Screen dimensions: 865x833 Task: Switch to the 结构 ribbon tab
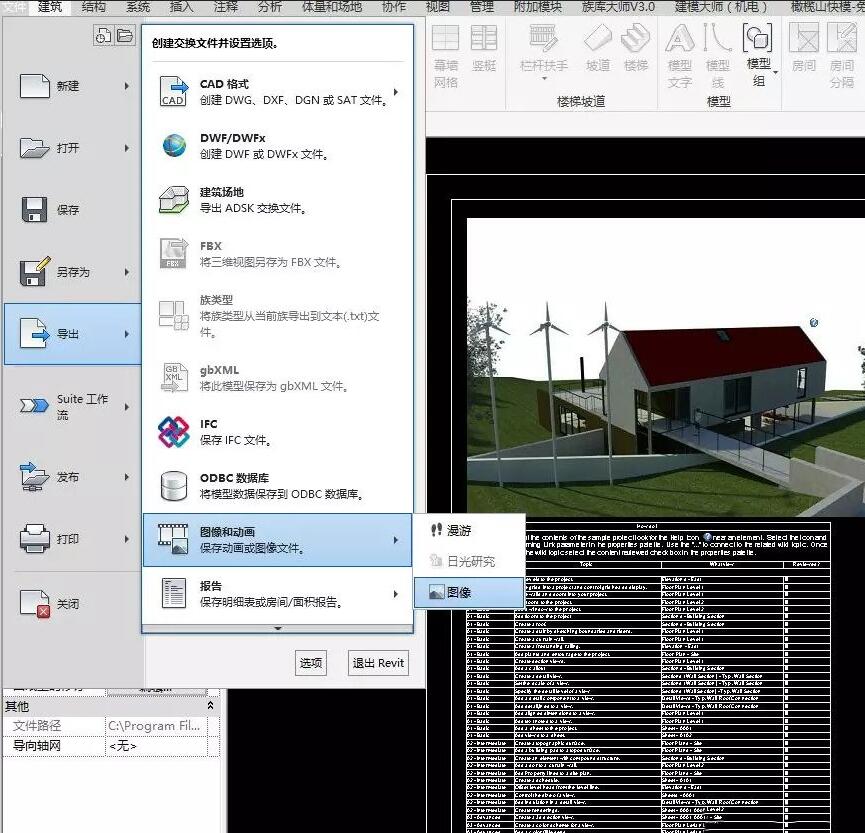click(93, 7)
